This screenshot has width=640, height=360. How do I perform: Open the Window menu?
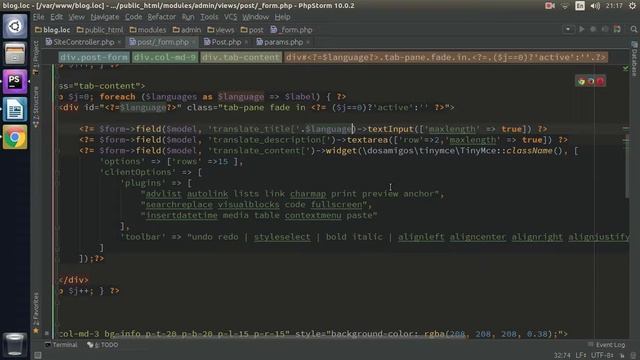(x=256, y=17)
